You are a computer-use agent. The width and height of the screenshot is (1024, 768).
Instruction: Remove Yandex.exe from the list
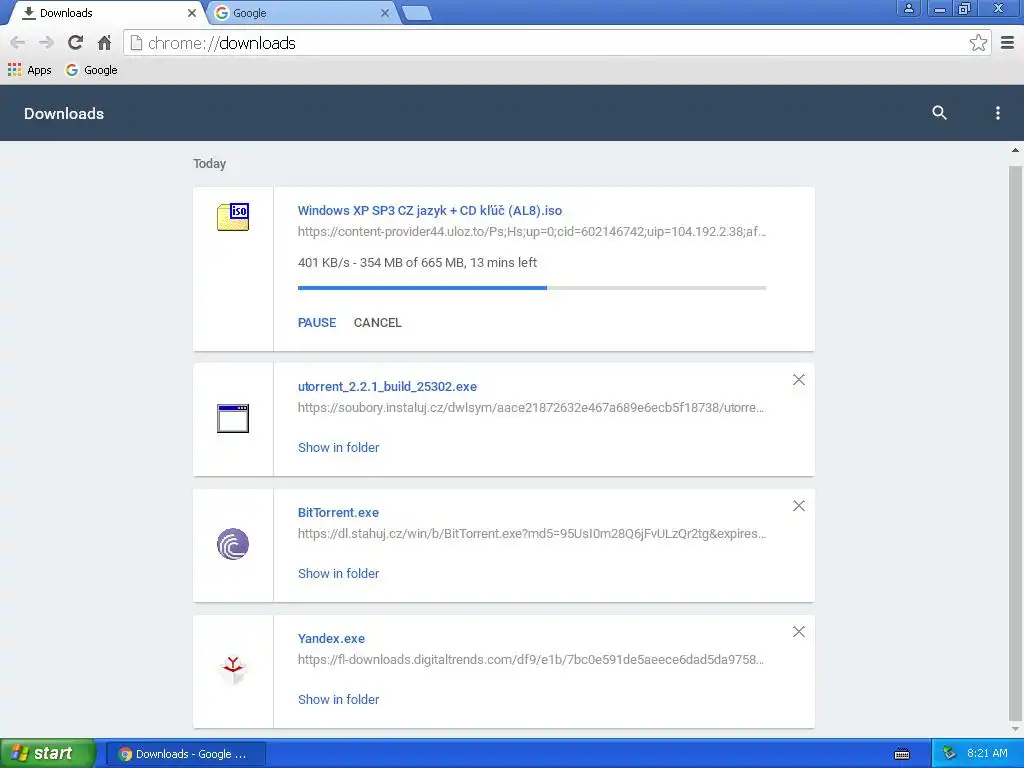(x=798, y=632)
